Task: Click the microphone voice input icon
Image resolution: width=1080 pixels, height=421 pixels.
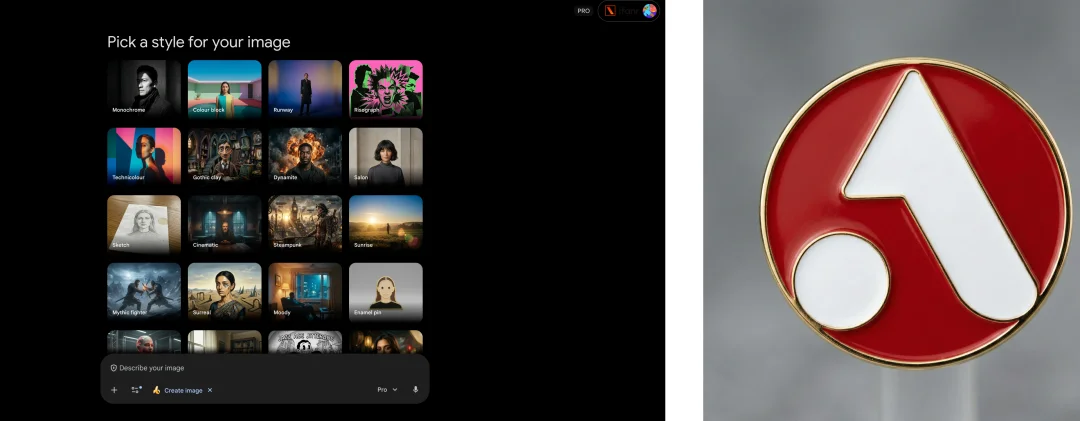Action: [415, 390]
